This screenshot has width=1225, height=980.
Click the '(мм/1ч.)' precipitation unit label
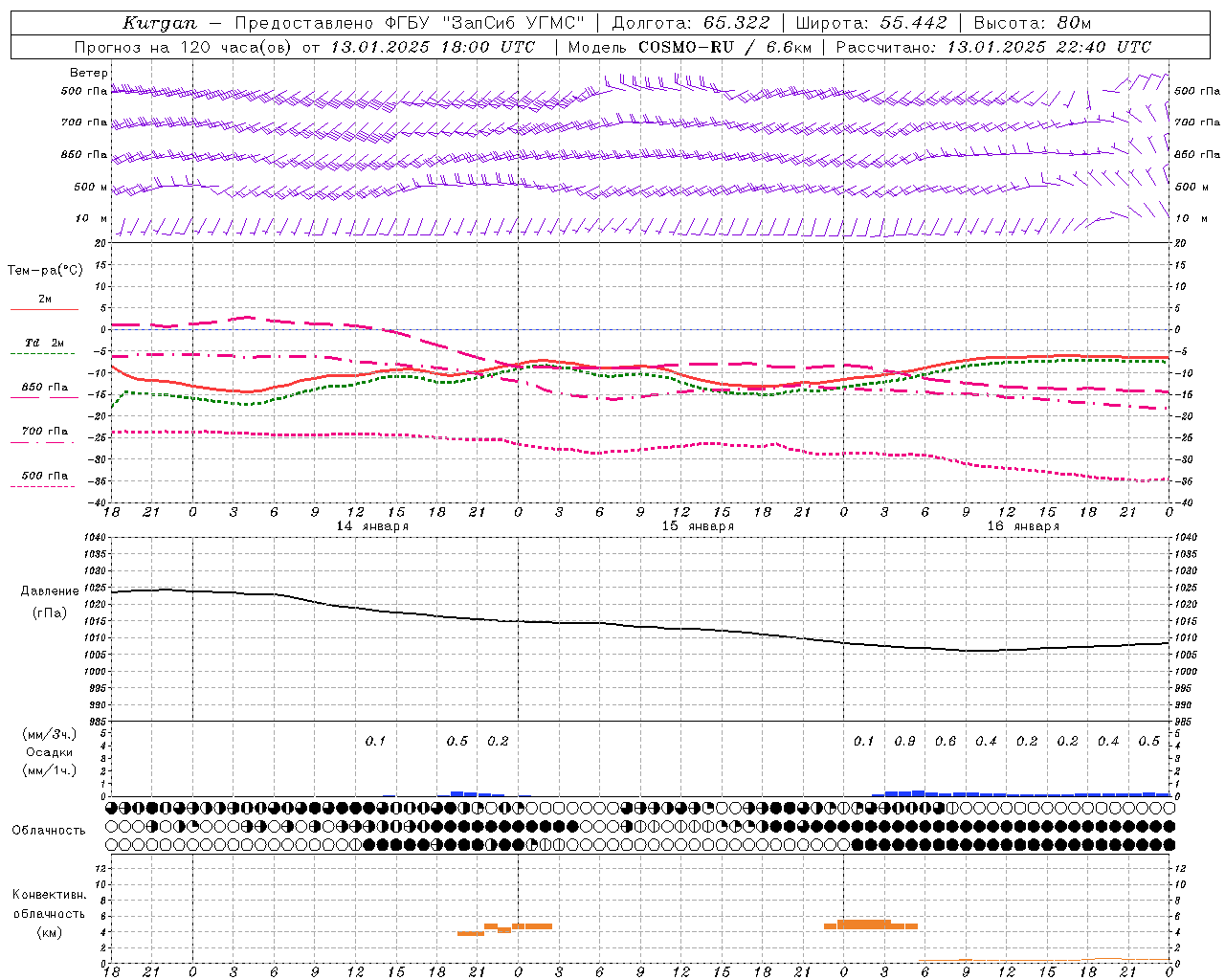[x=50, y=770]
